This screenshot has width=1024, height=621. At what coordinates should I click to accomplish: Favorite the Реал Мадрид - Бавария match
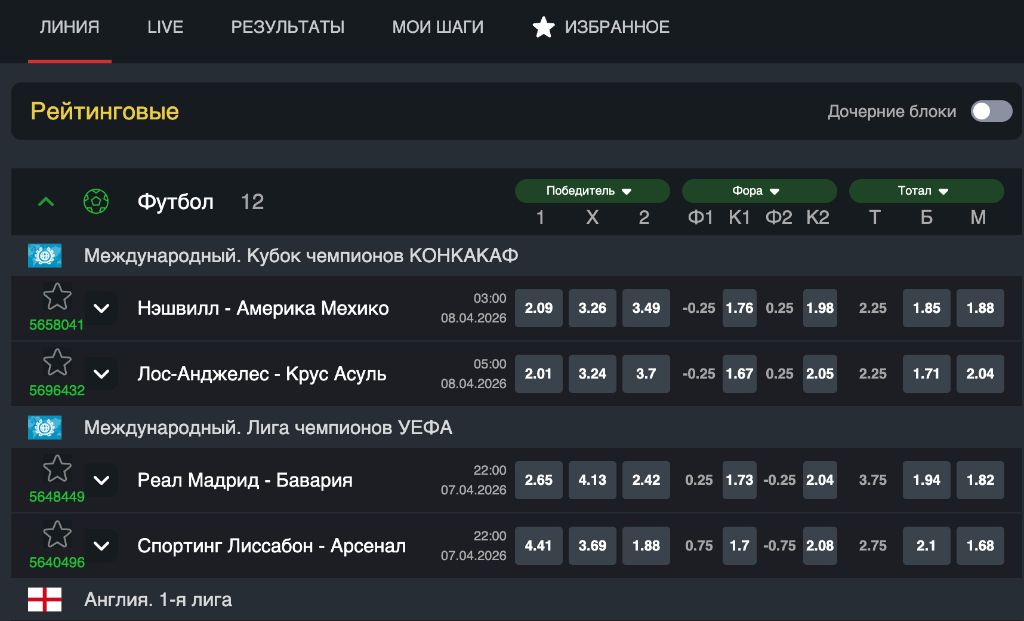coord(57,469)
